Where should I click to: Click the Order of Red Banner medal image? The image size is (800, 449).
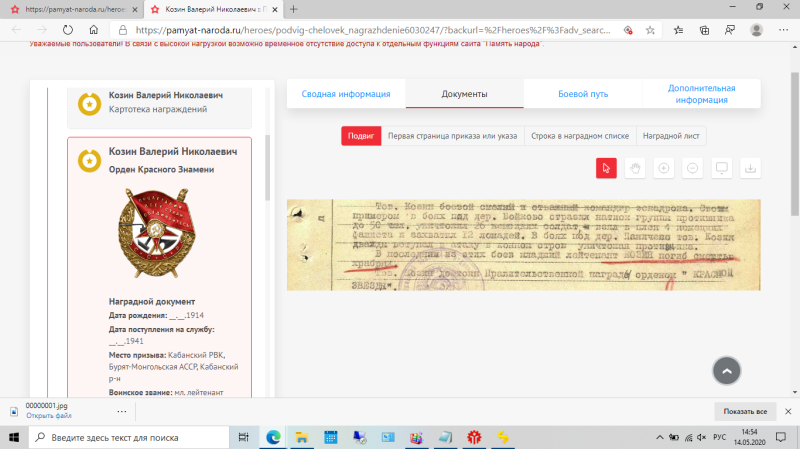(157, 233)
